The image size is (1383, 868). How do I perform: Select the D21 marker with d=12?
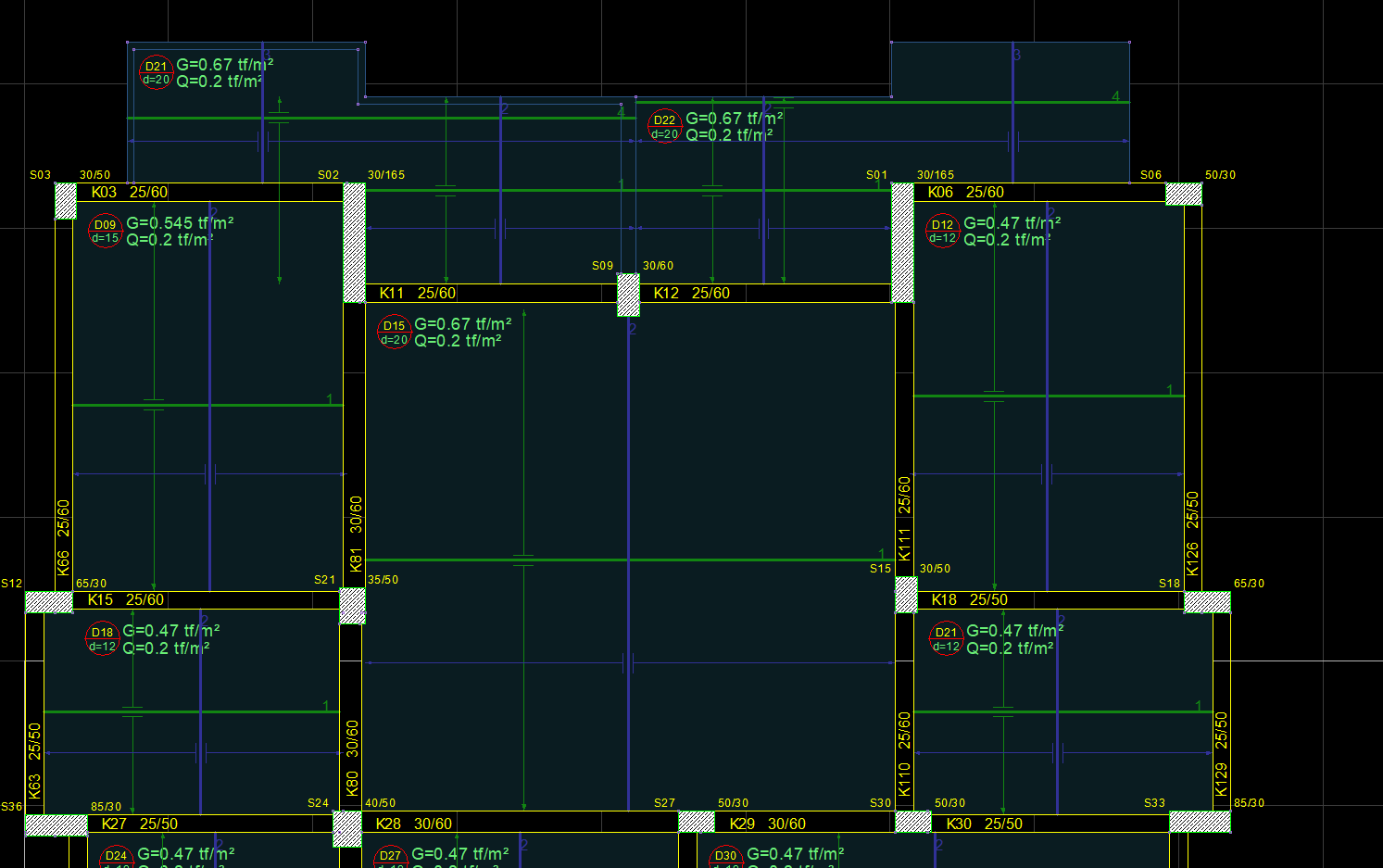coord(946,639)
